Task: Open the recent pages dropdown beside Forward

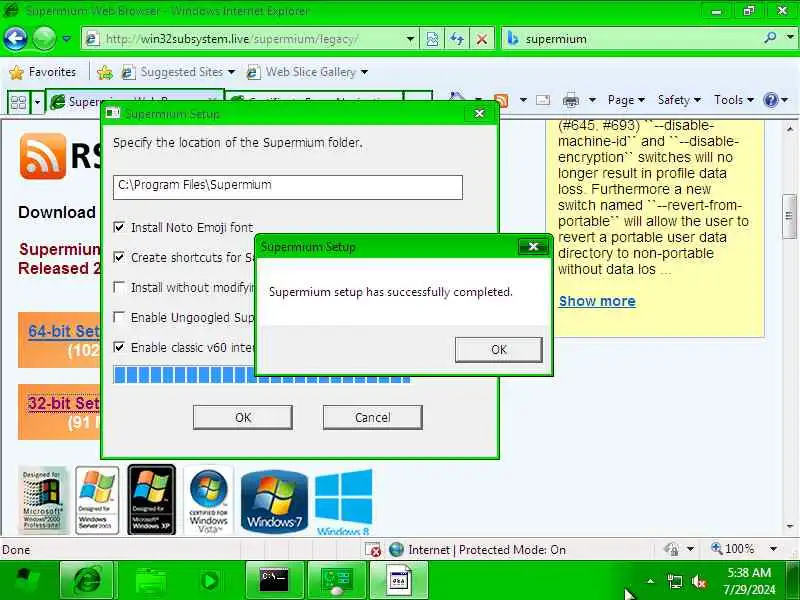Action: pos(67,39)
